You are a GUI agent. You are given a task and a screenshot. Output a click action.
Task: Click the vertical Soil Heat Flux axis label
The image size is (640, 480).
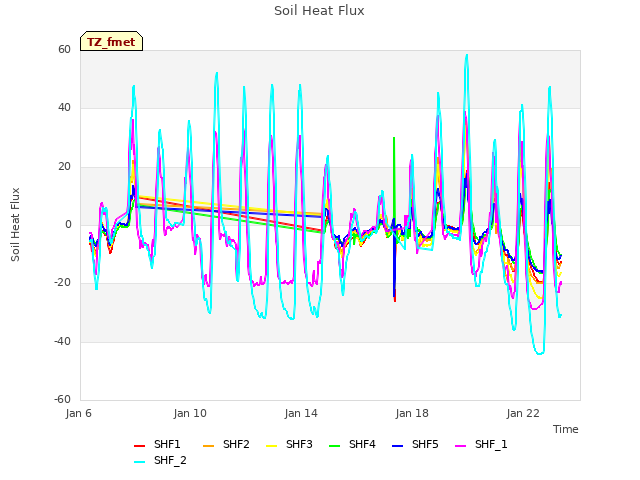pos(15,224)
